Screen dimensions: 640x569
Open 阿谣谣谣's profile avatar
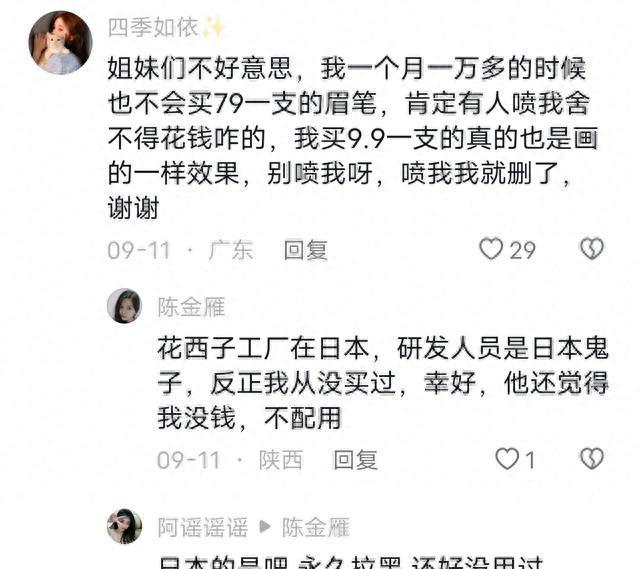tap(124, 527)
